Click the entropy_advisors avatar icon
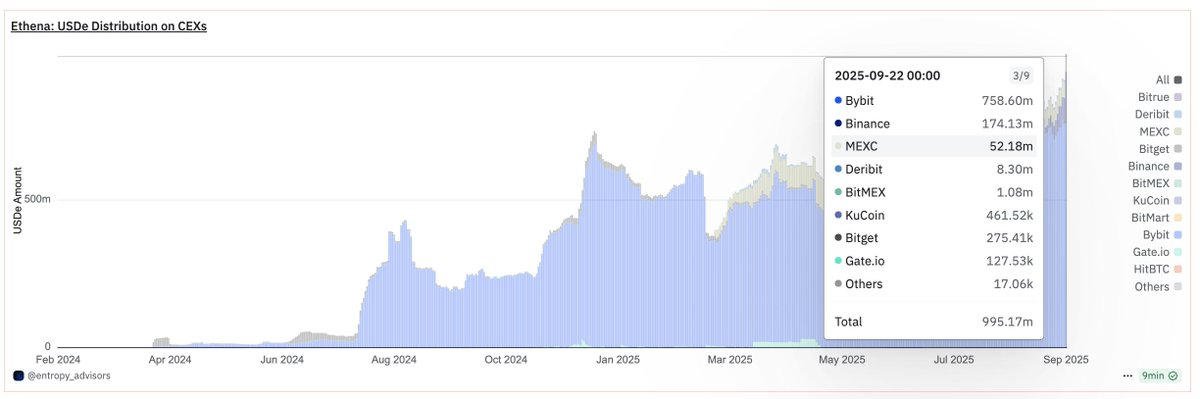The height and width of the screenshot is (399, 1200). (18, 376)
